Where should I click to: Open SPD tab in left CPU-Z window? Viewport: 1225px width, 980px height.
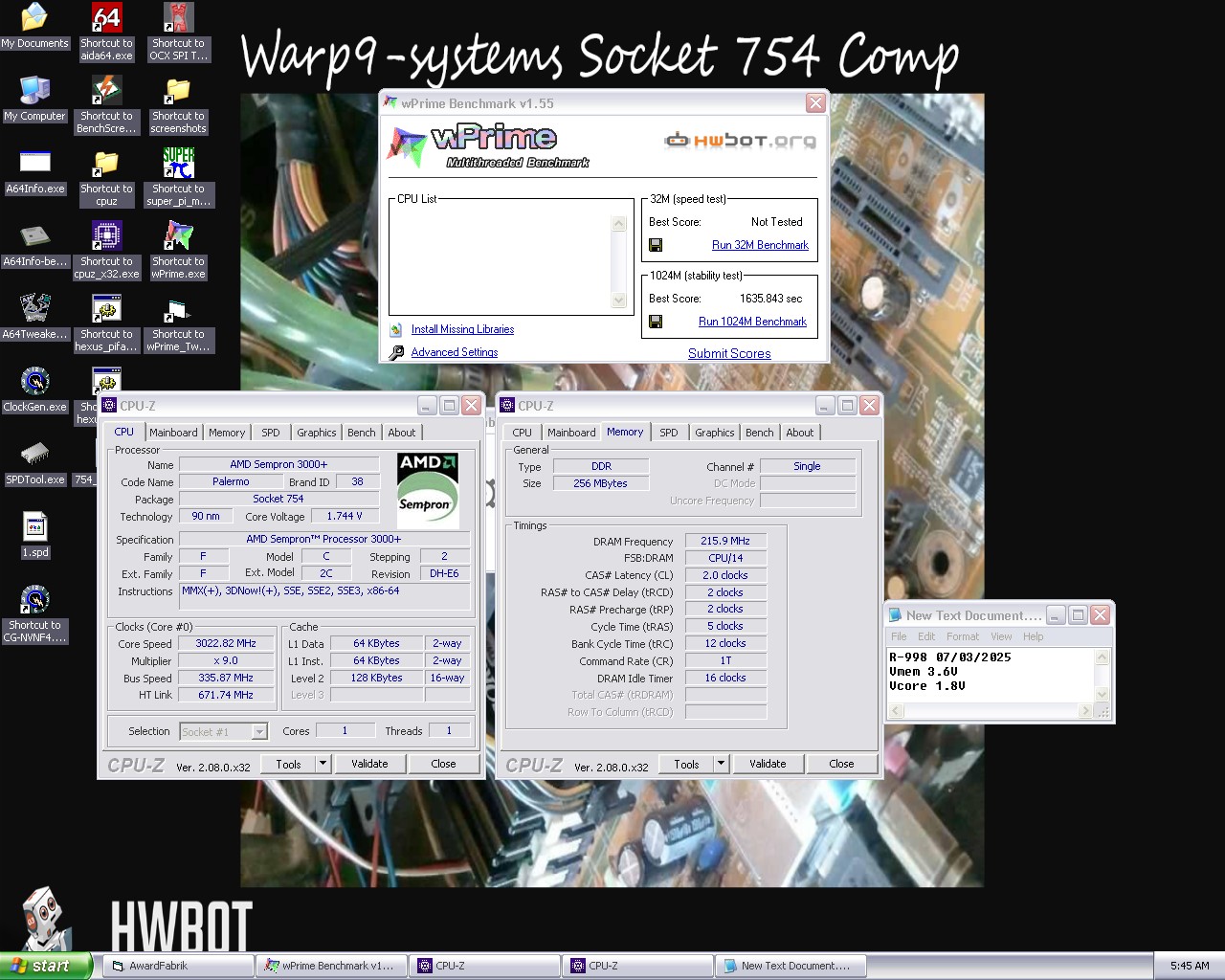coord(271,433)
